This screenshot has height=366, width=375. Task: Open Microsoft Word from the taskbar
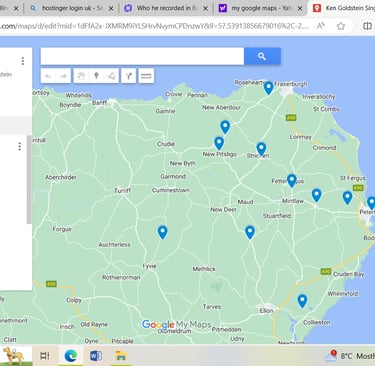tap(96, 356)
